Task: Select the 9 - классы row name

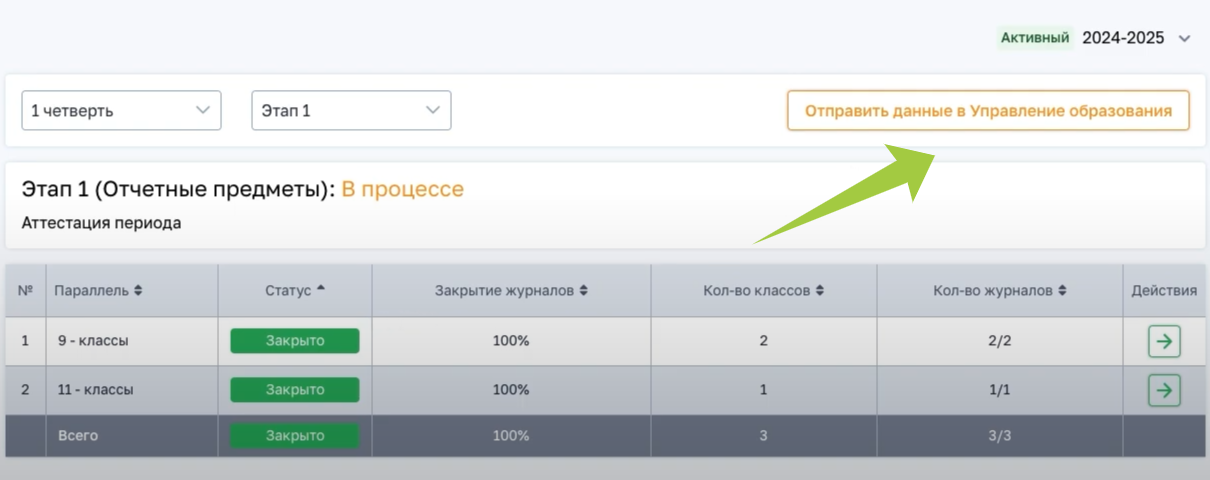Action: 93,341
